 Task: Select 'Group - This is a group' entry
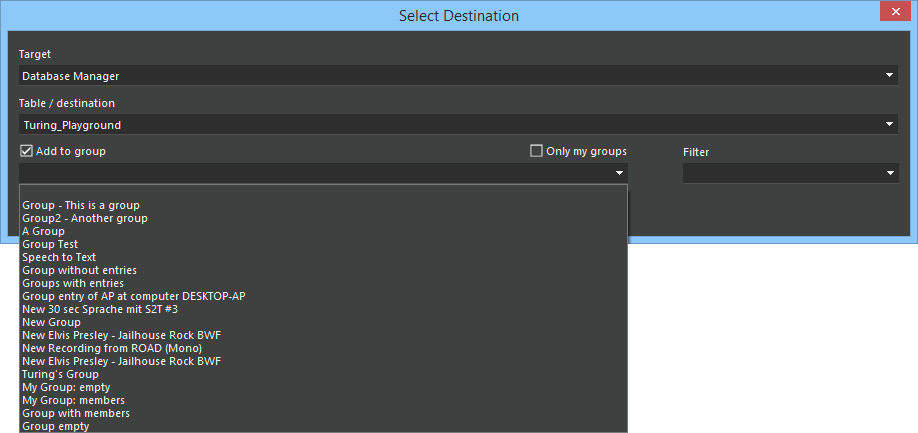click(81, 205)
